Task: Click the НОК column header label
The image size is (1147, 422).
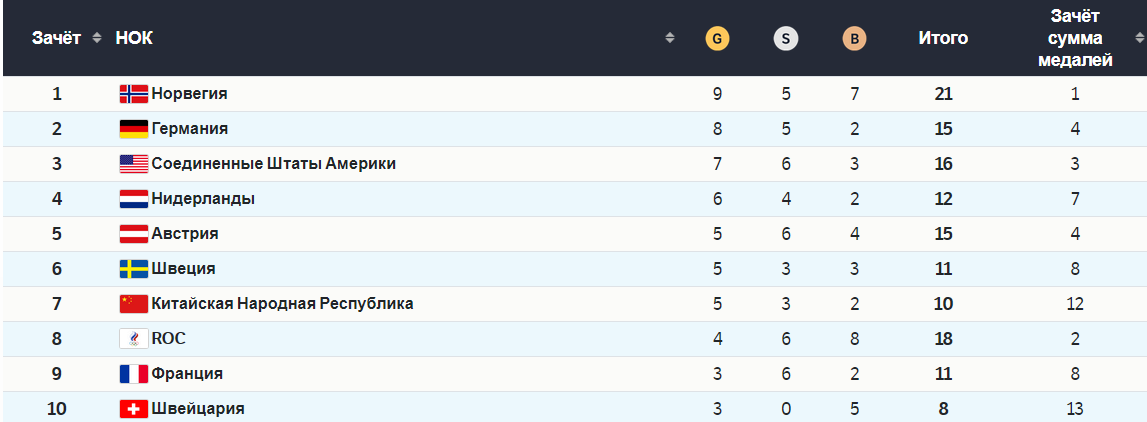Action: coord(134,38)
